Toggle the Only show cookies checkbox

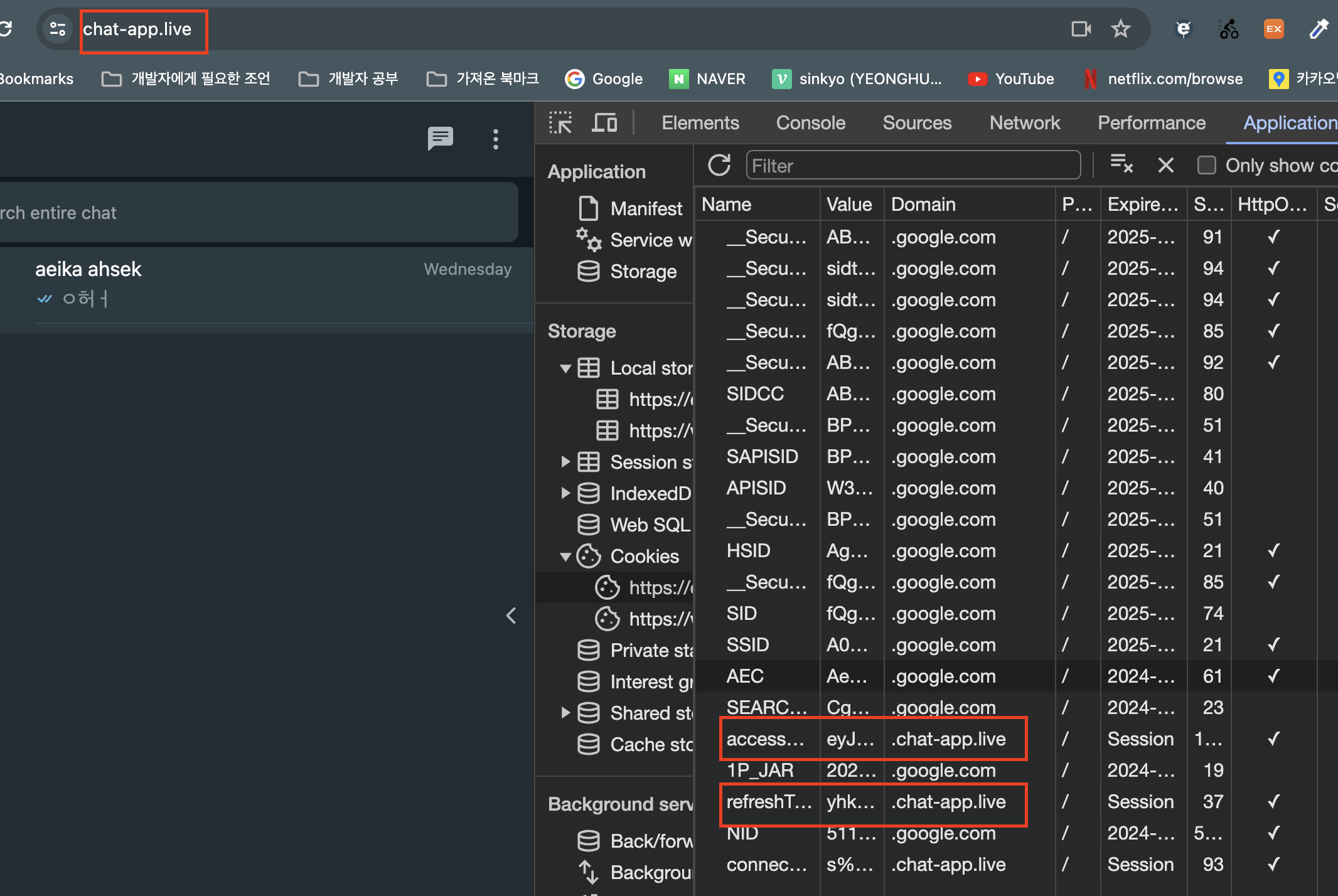click(1206, 166)
